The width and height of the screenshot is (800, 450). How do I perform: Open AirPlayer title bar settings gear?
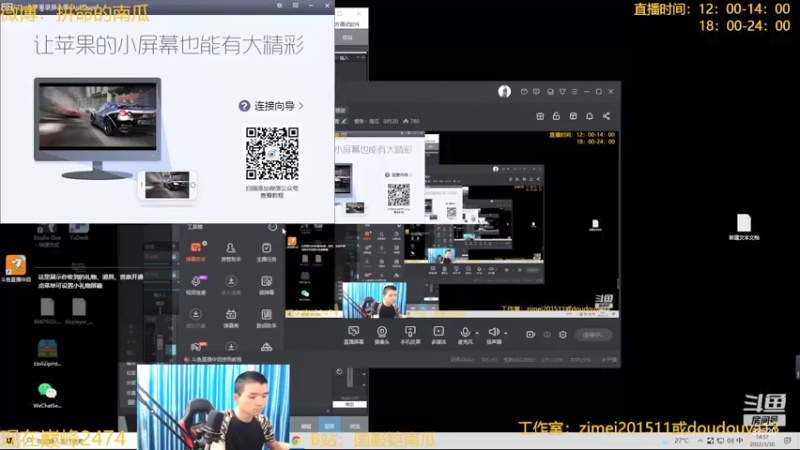coord(279,6)
